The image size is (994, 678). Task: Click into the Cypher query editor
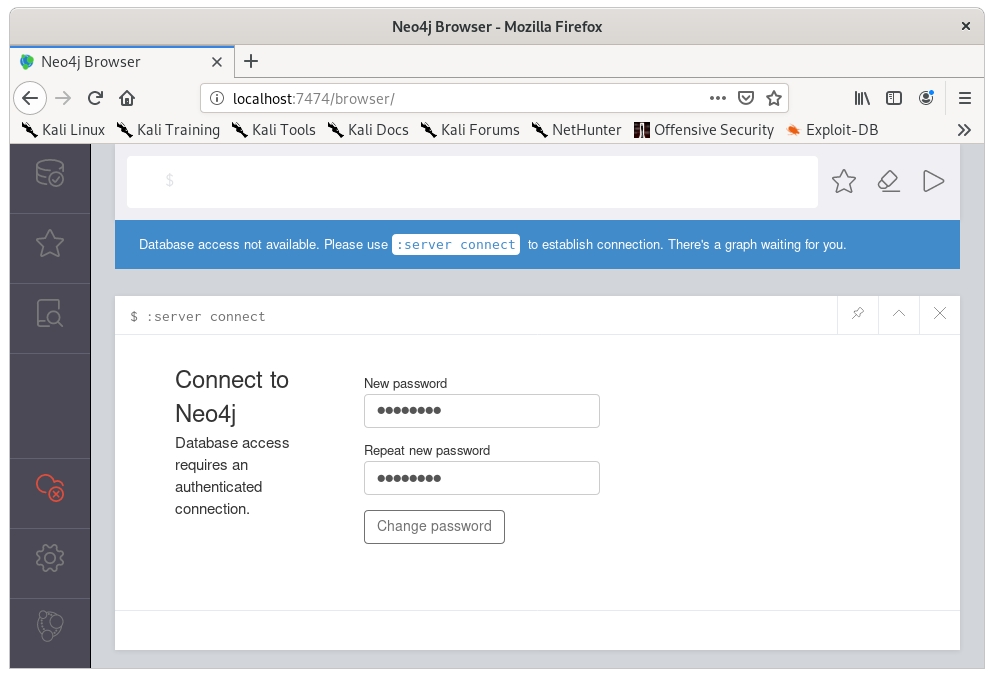click(472, 181)
